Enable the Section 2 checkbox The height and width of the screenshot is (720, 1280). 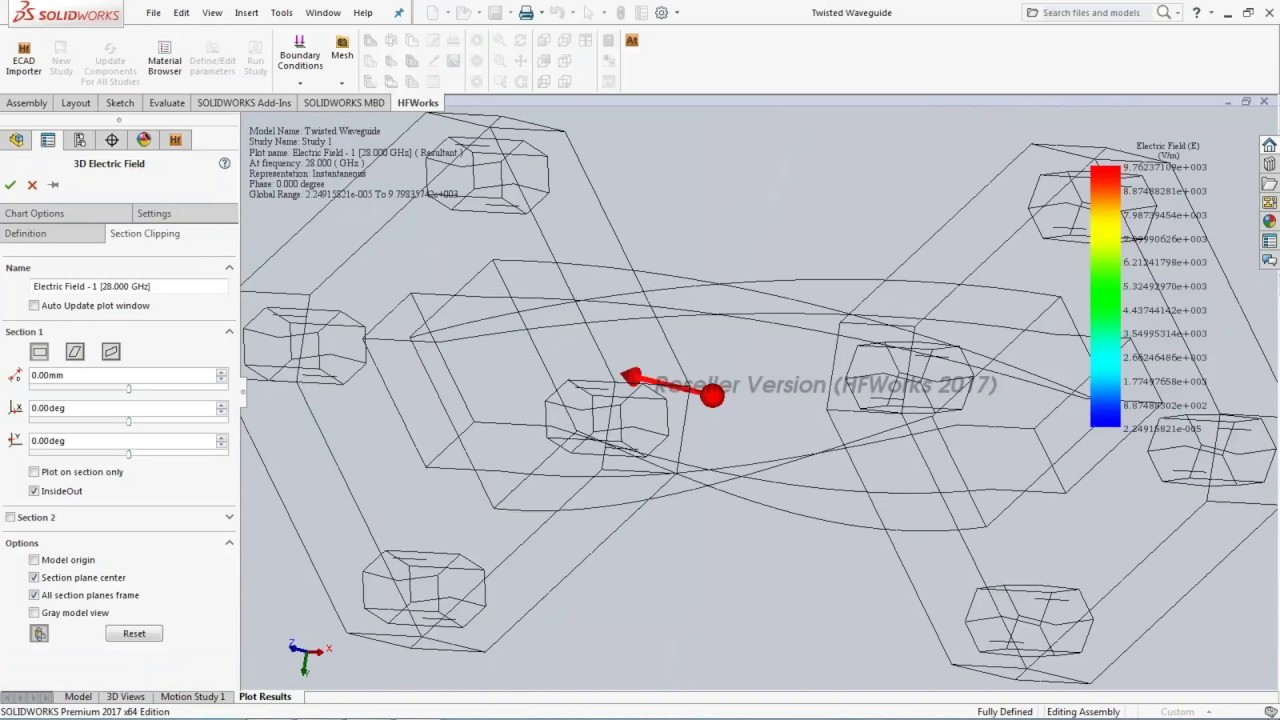(x=10, y=517)
